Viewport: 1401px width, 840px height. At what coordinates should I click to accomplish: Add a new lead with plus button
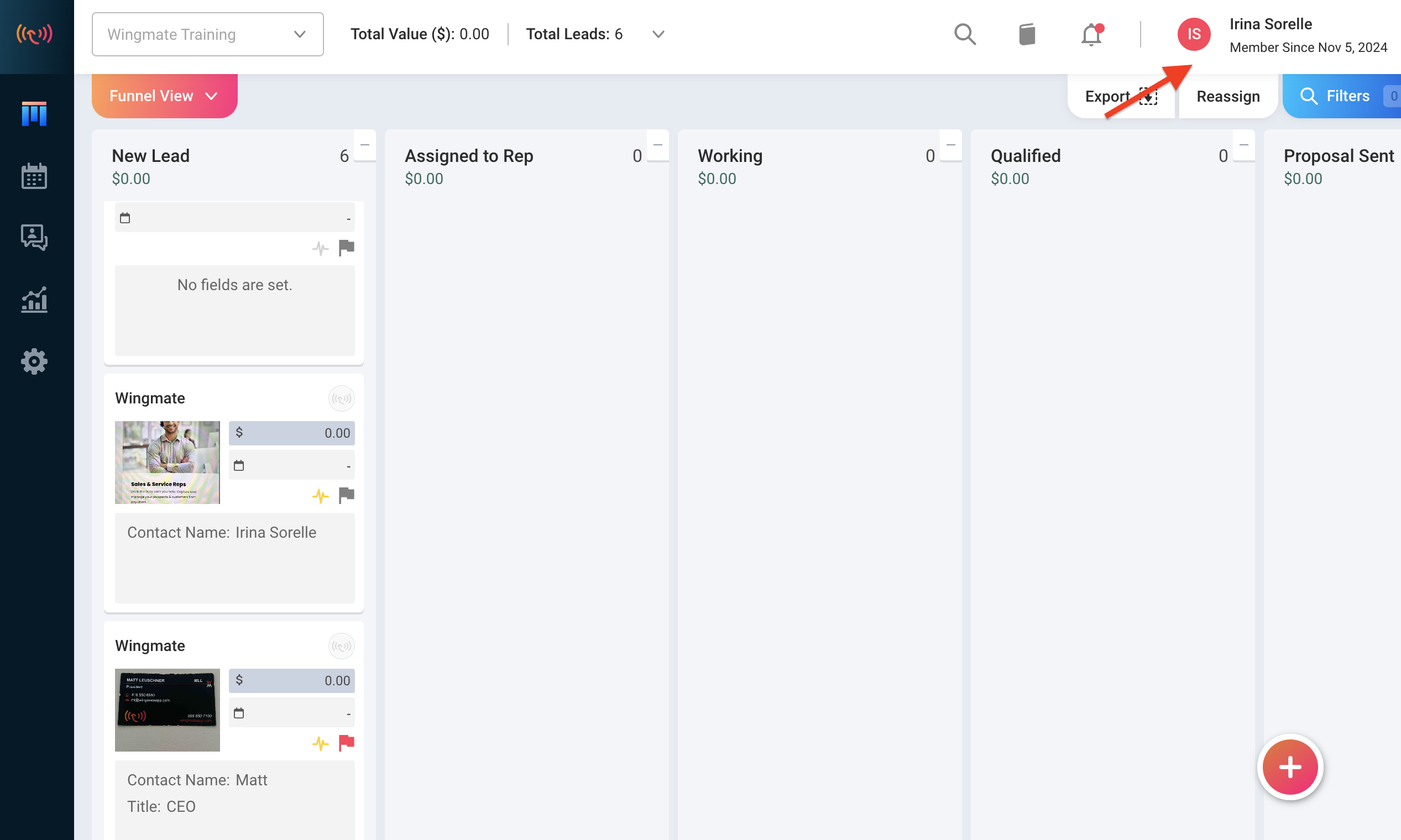(1290, 767)
